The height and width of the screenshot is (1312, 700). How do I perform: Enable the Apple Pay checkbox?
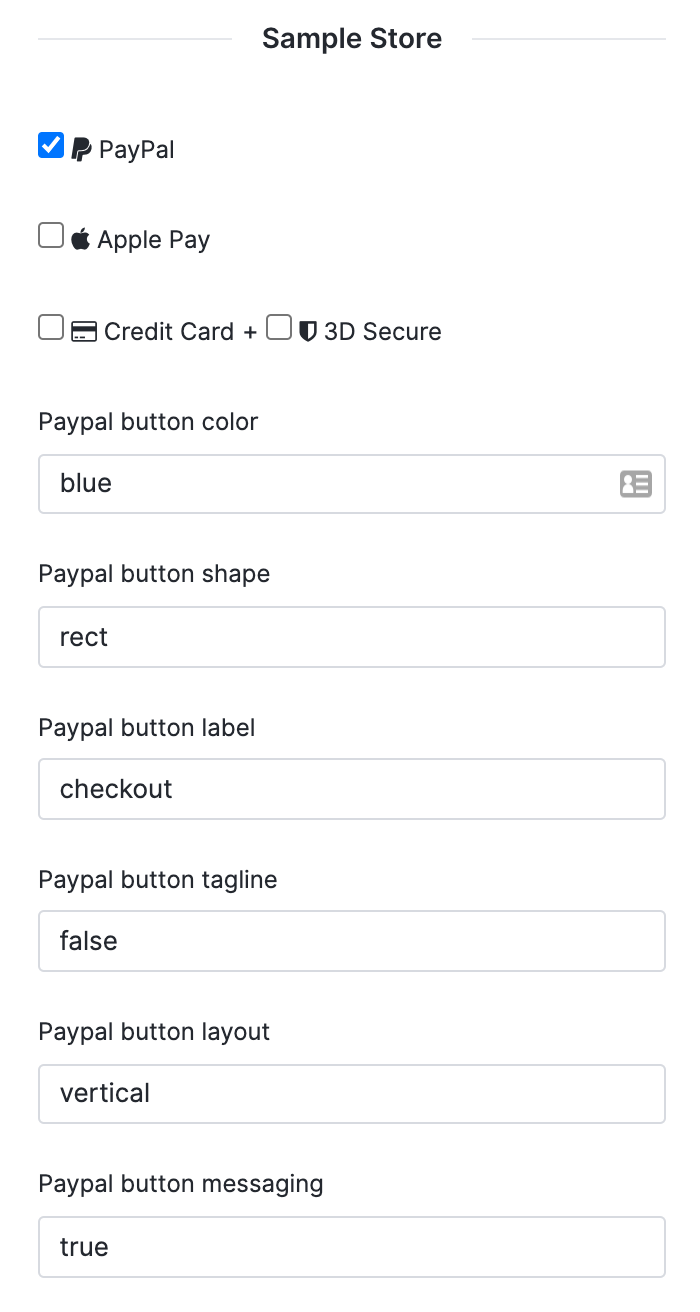[51, 236]
